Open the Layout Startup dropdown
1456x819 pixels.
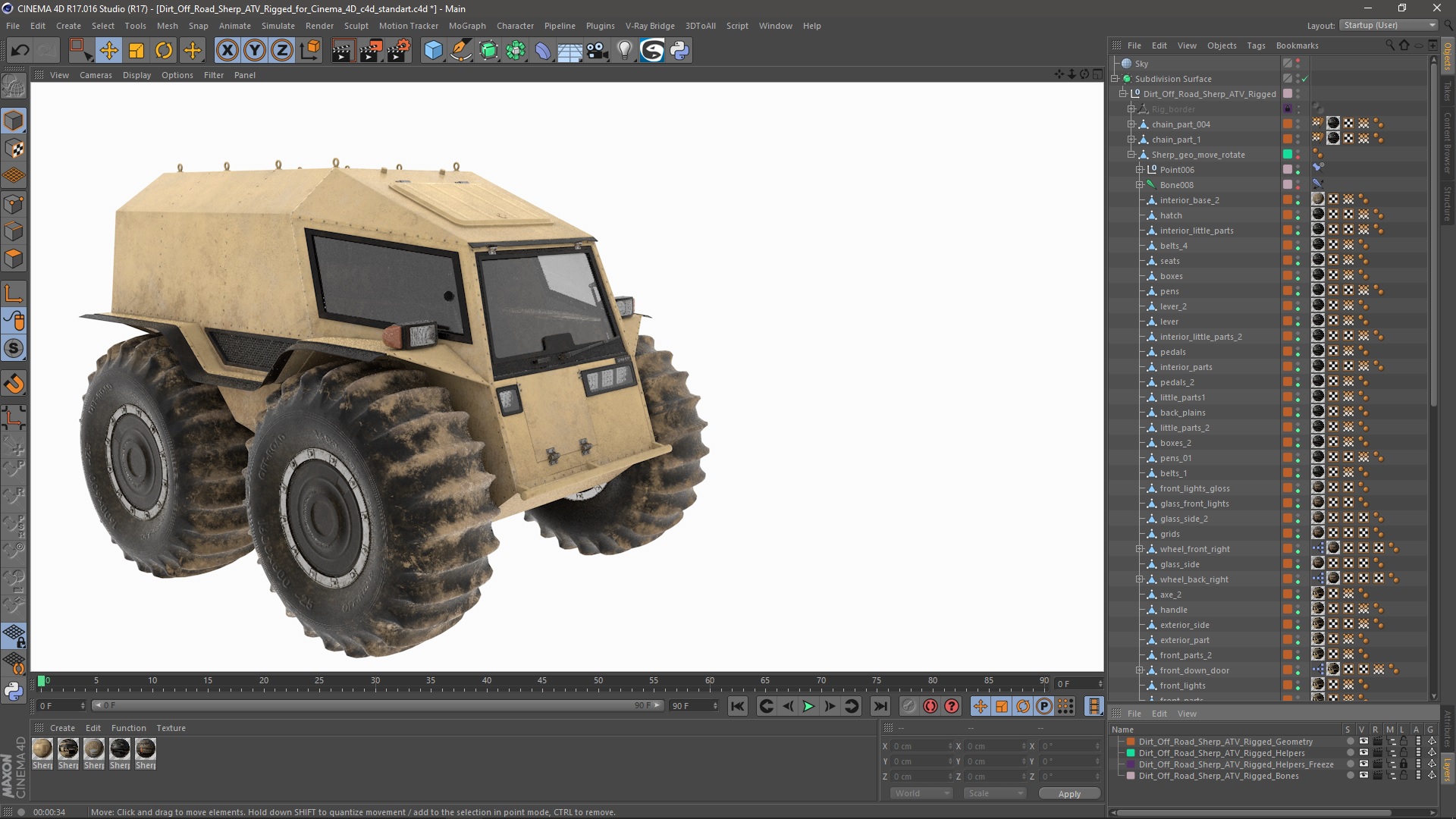1388,25
